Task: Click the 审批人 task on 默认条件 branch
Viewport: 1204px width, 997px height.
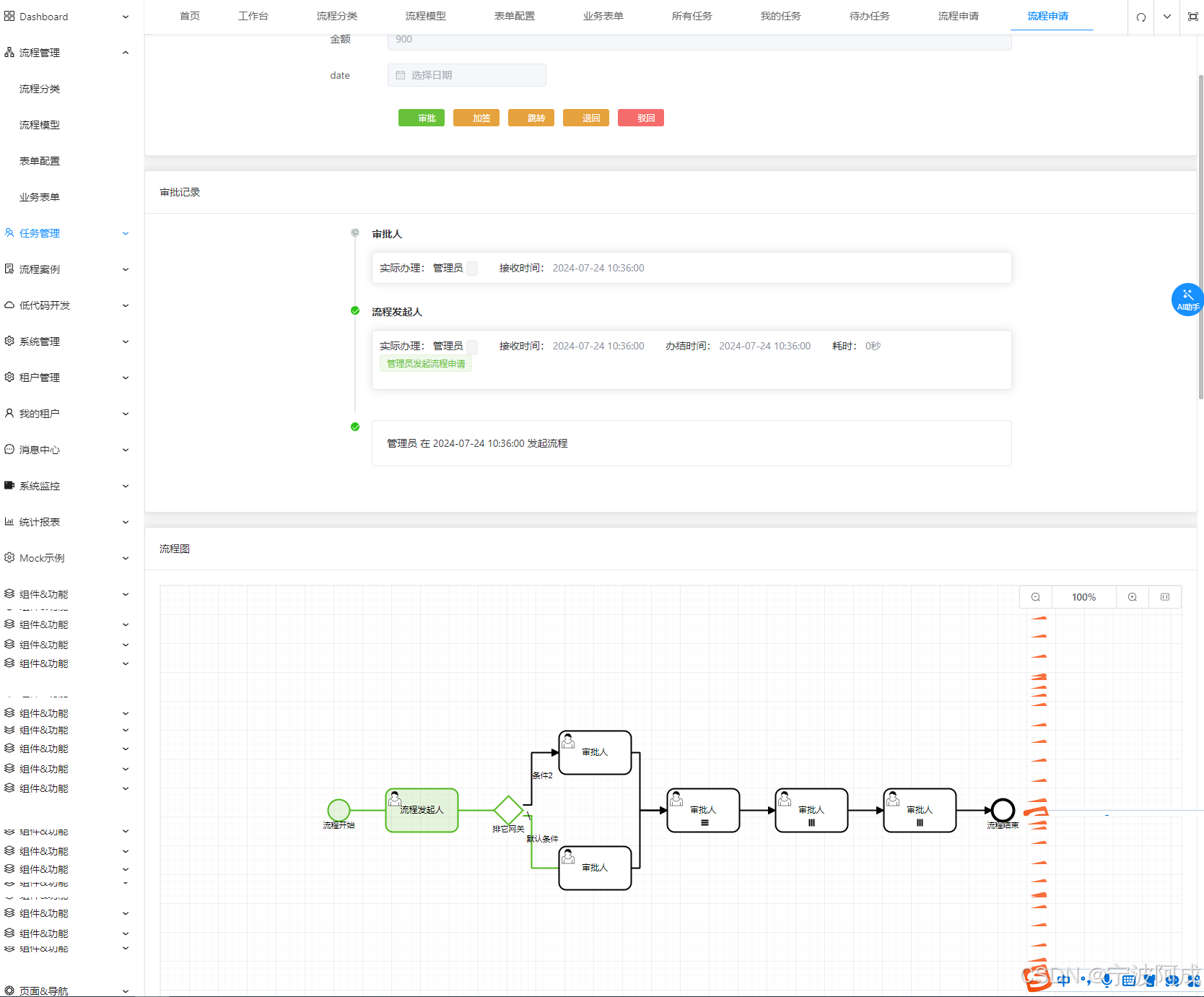Action: [x=596, y=868]
